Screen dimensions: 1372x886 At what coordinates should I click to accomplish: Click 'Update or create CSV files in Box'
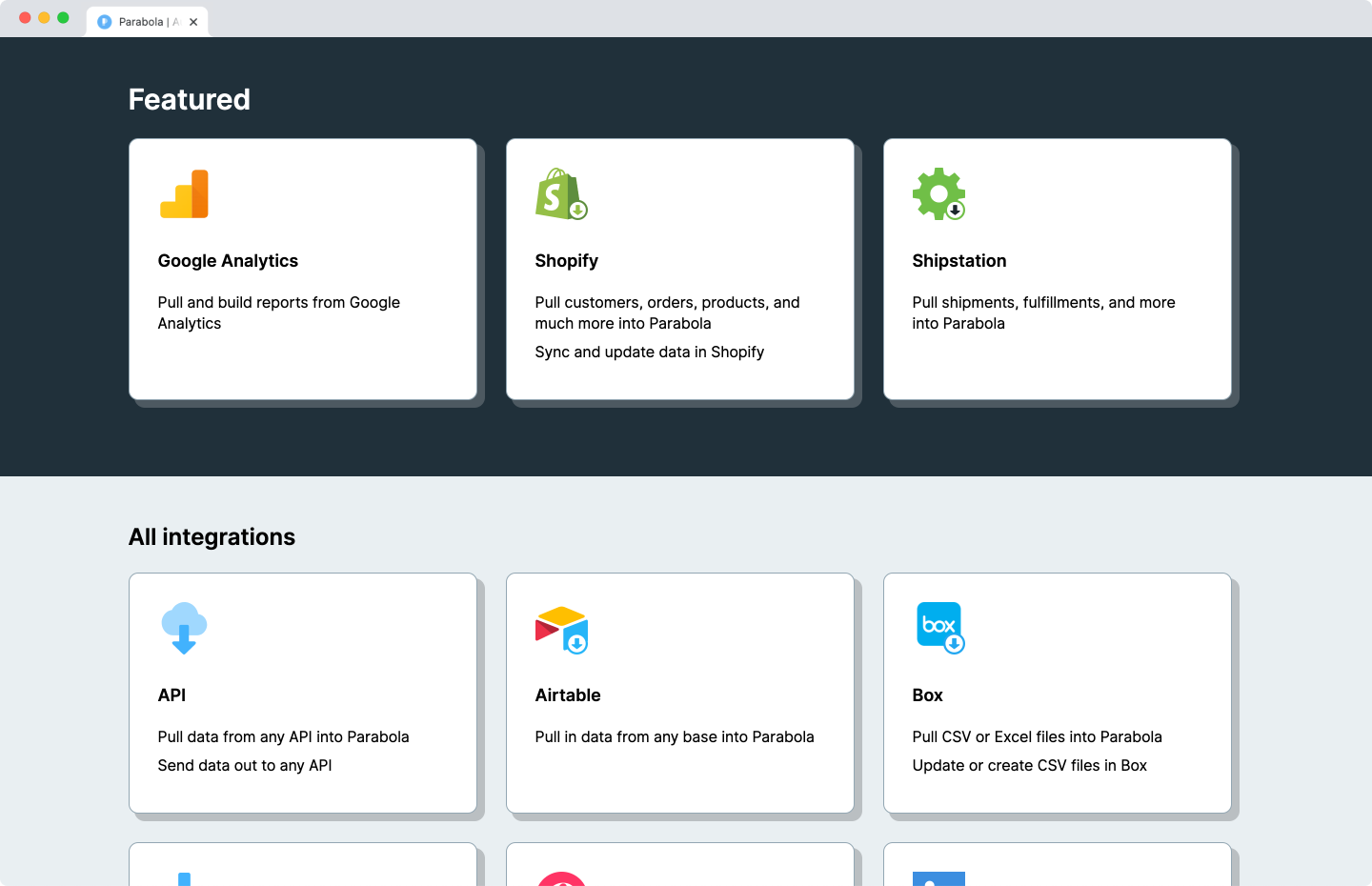click(1029, 765)
